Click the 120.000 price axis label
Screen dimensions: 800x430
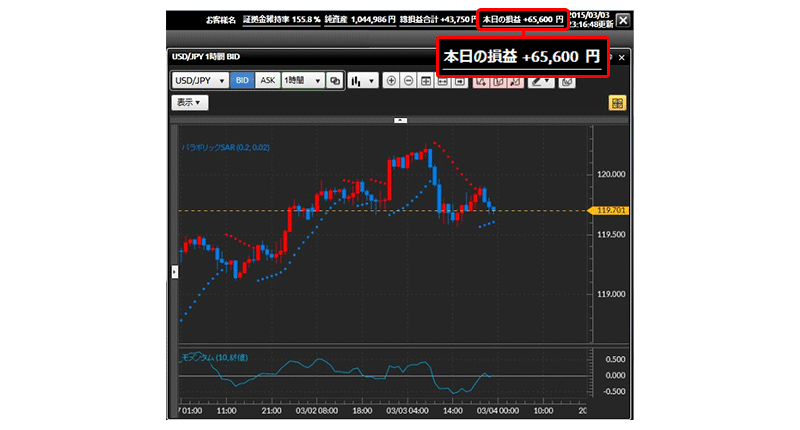click(x=611, y=174)
